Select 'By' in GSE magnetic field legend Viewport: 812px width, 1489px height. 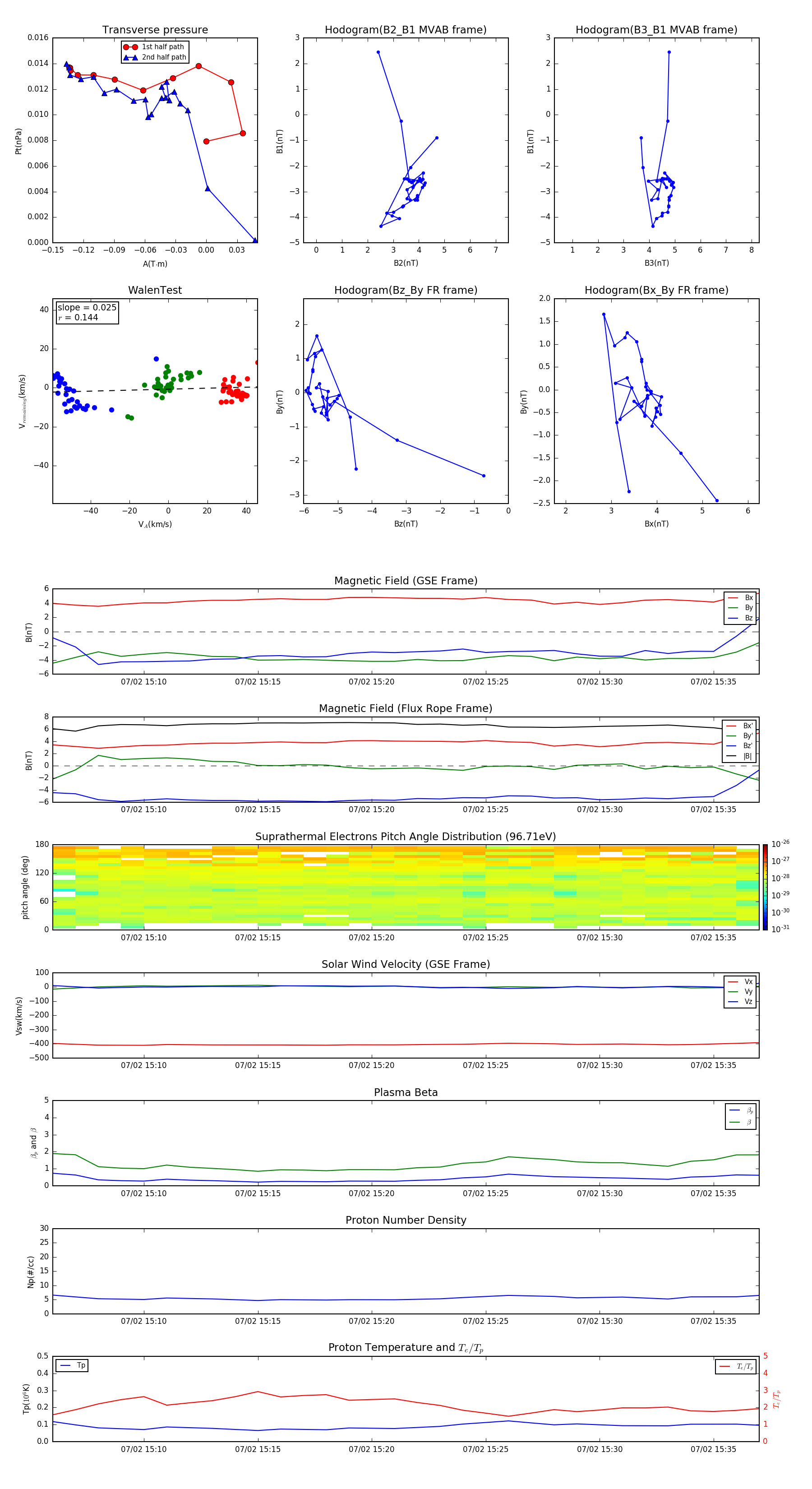coord(740,607)
